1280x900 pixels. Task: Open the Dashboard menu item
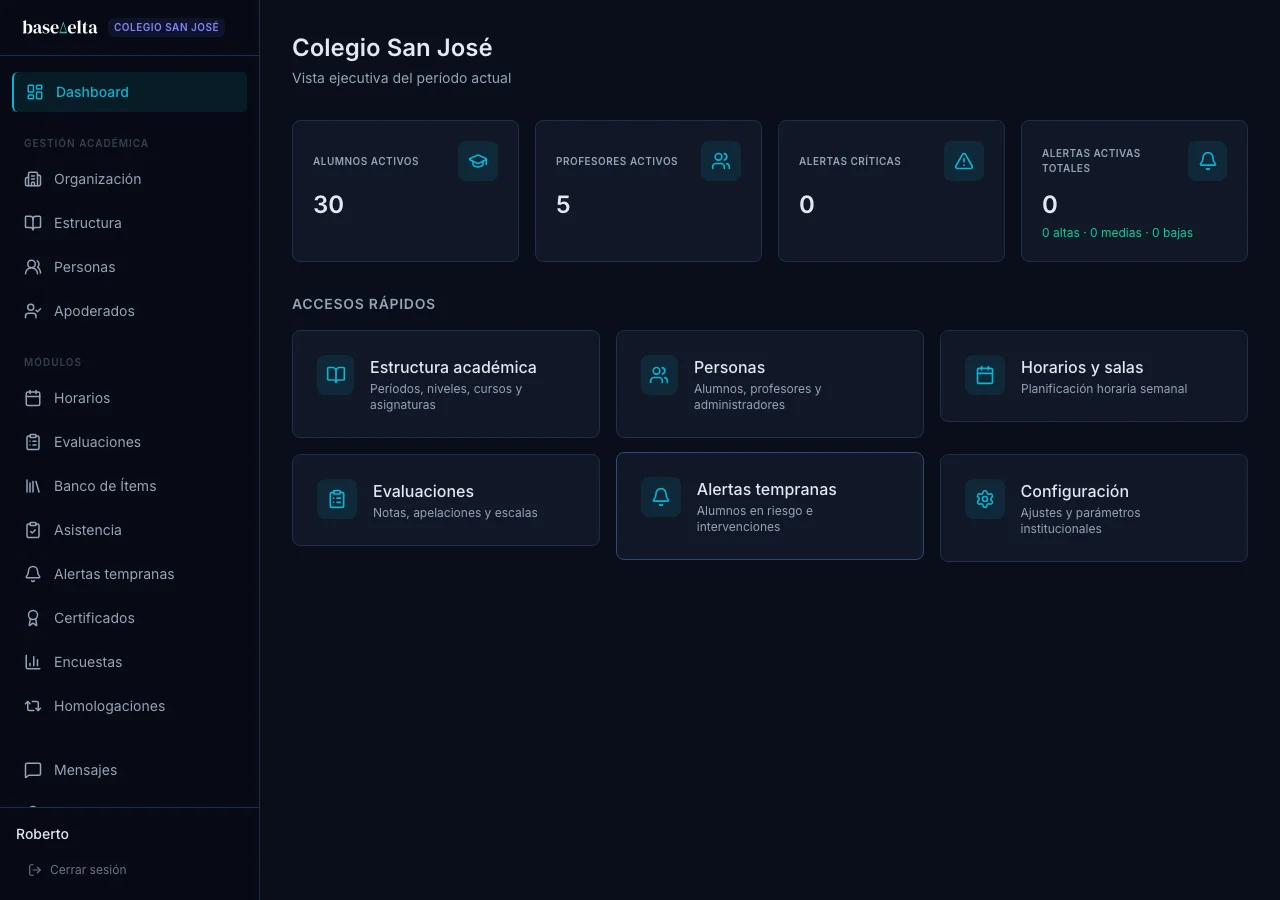point(130,92)
